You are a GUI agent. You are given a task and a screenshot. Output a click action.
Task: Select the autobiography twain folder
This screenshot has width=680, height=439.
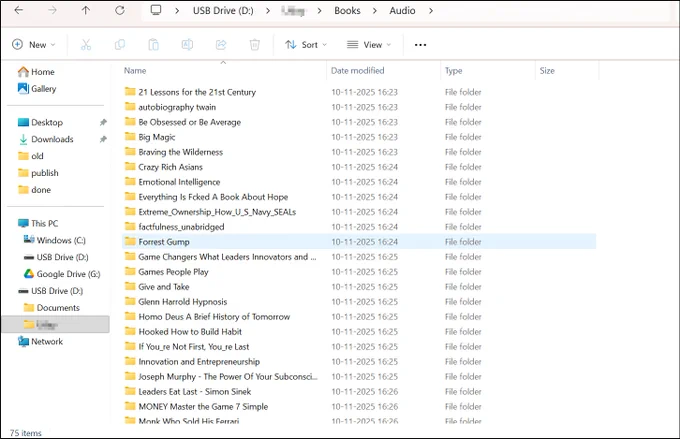(177, 107)
